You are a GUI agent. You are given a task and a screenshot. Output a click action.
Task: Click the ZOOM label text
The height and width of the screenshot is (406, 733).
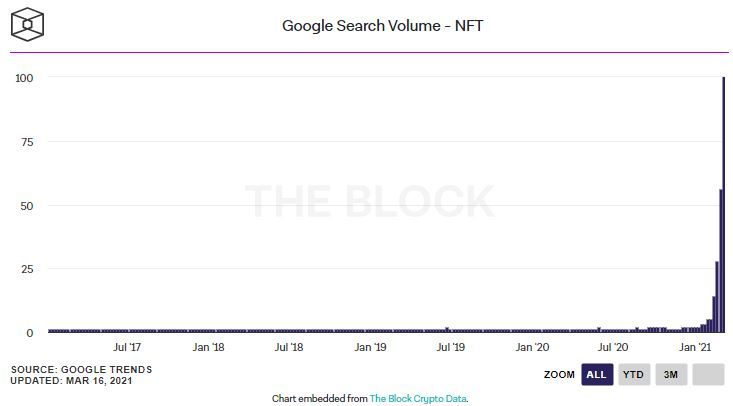pos(559,375)
